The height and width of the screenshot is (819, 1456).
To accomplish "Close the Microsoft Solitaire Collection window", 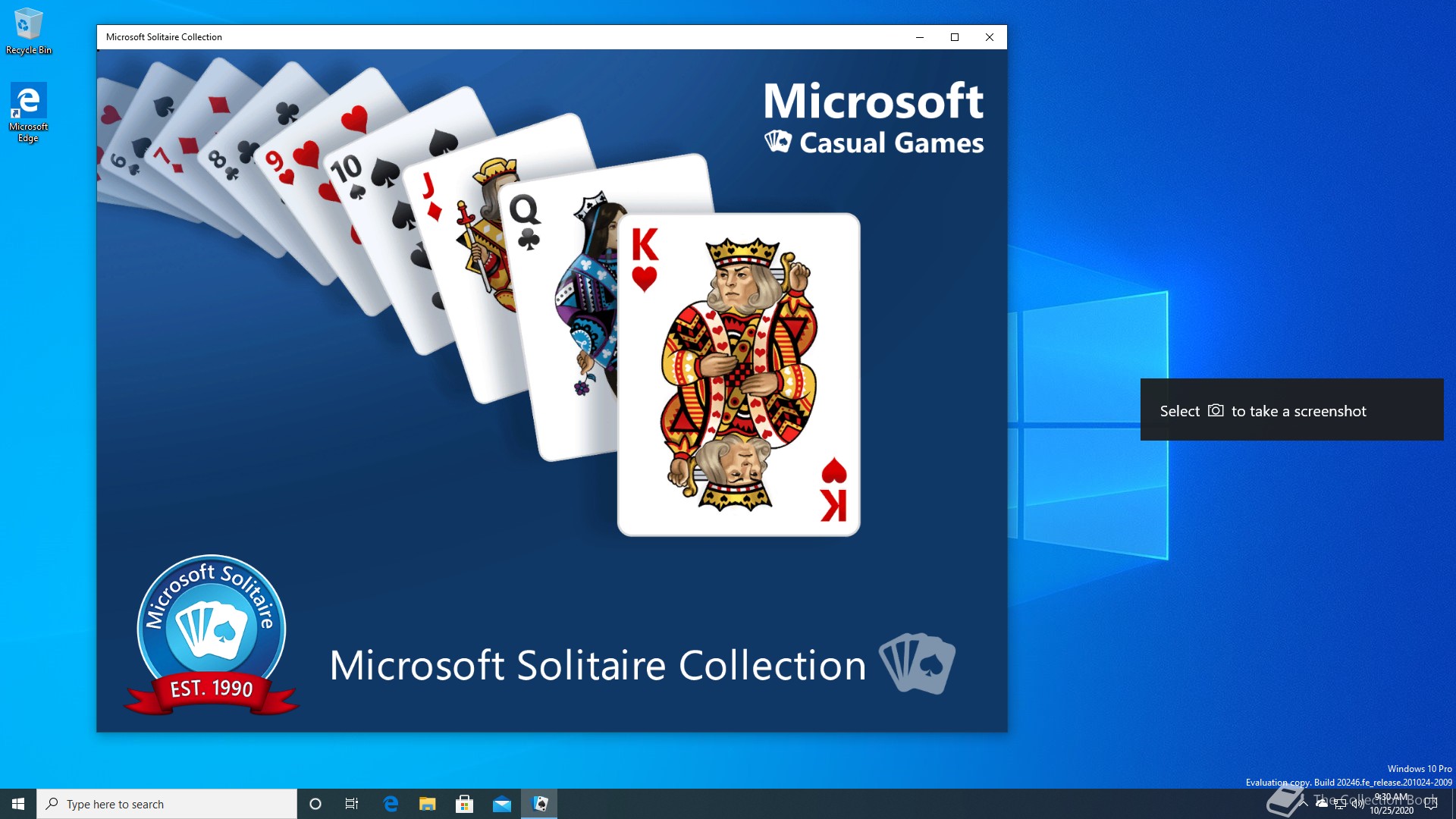I will tap(990, 37).
